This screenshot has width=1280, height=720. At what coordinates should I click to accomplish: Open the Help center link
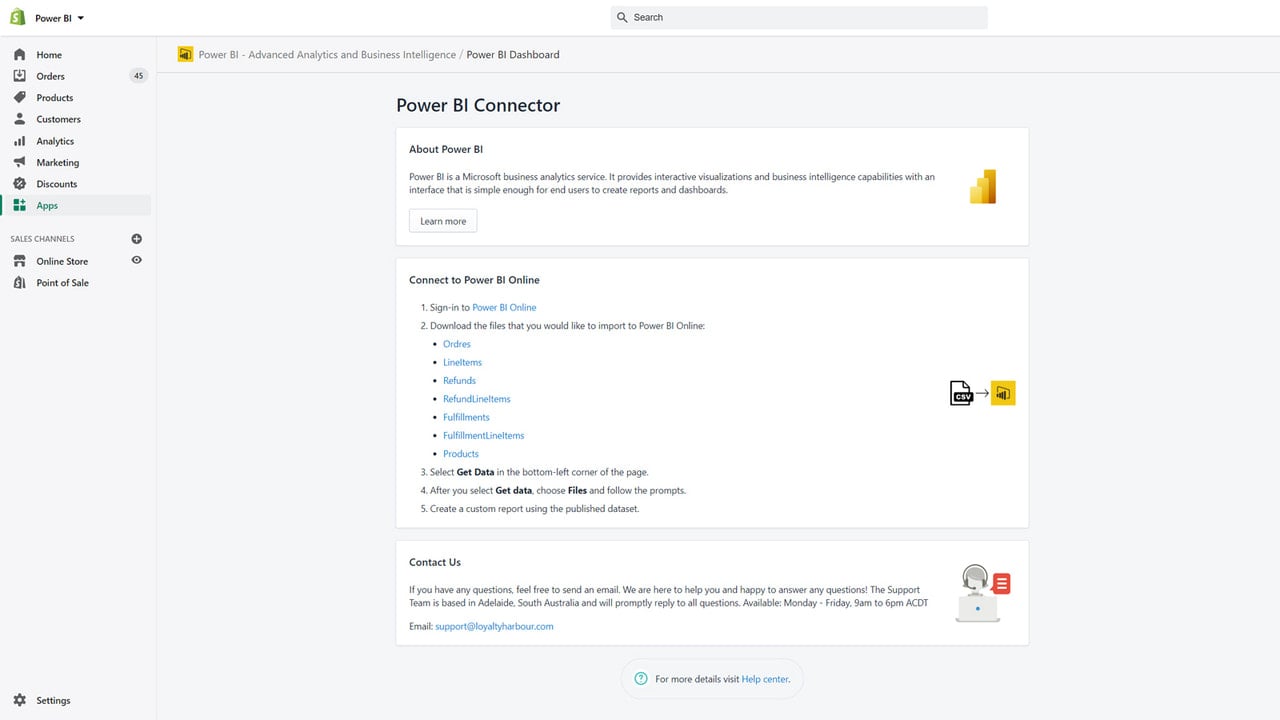765,679
